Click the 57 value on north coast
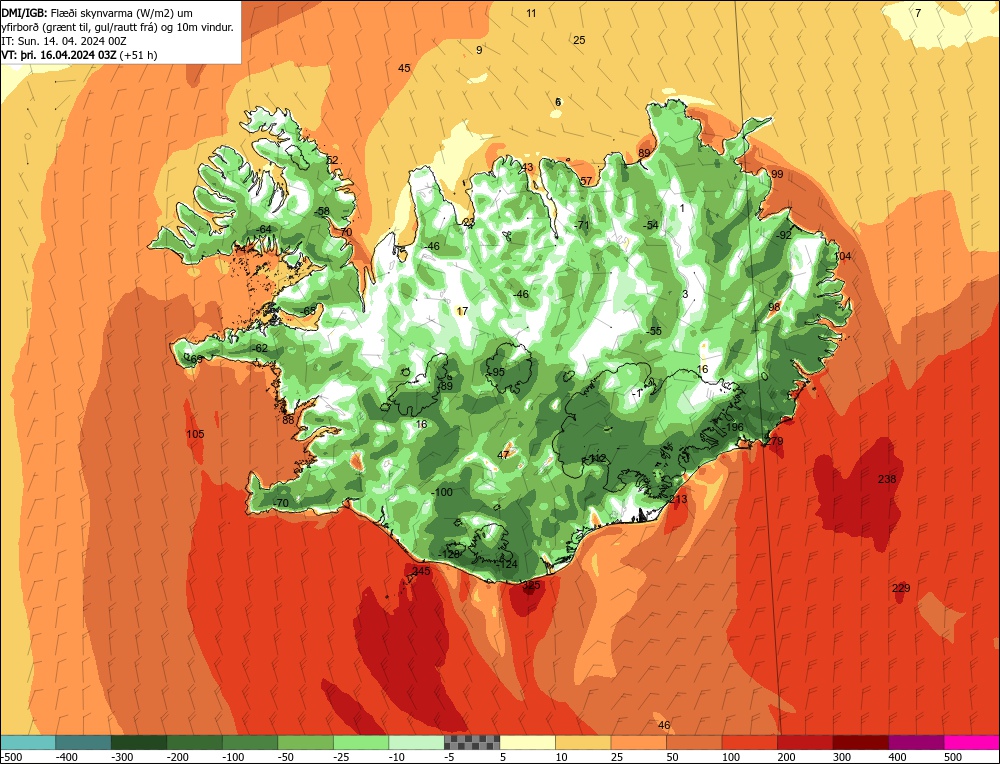 (x=586, y=181)
